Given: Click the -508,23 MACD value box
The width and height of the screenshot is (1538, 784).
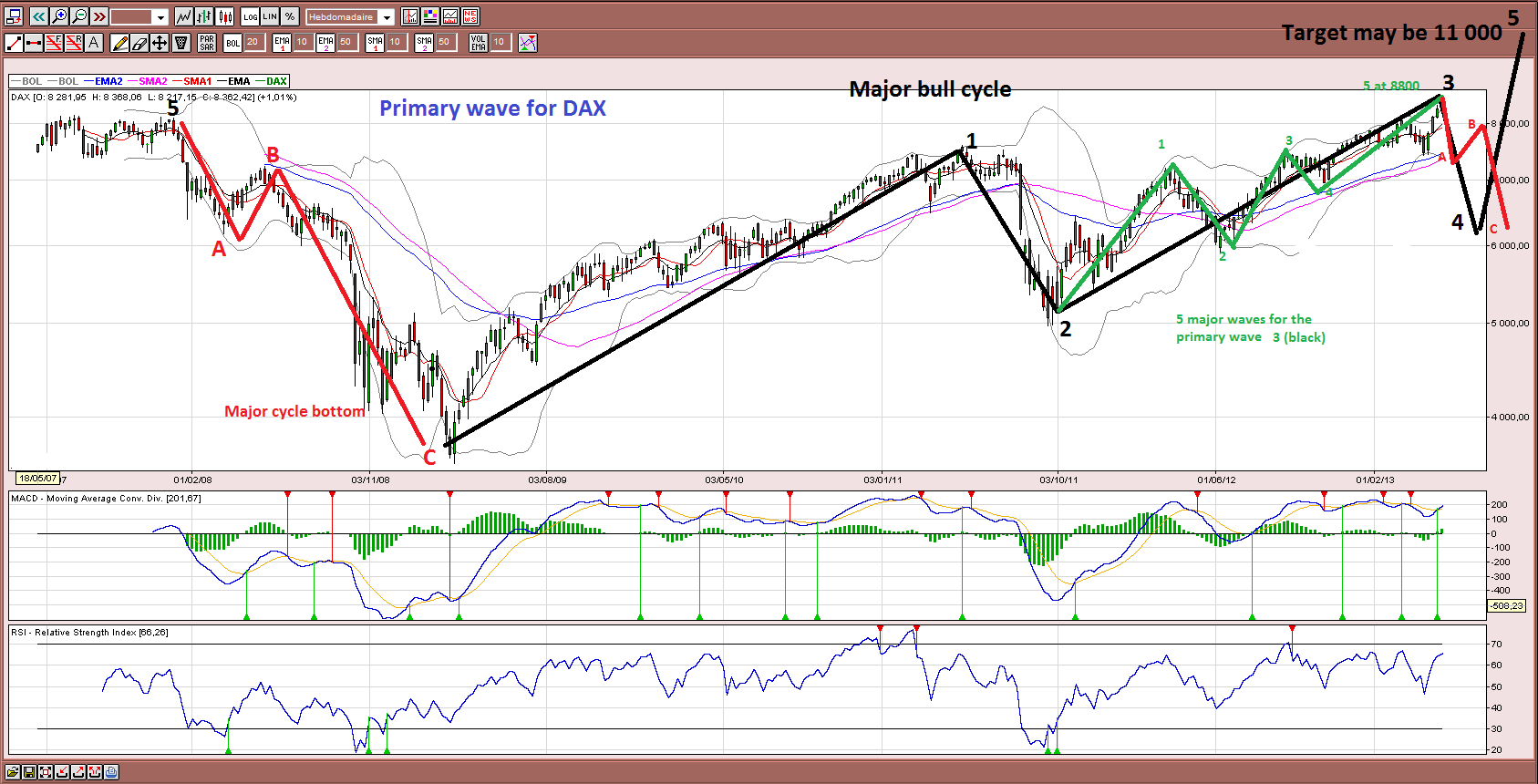Looking at the screenshot, I should [x=1506, y=605].
